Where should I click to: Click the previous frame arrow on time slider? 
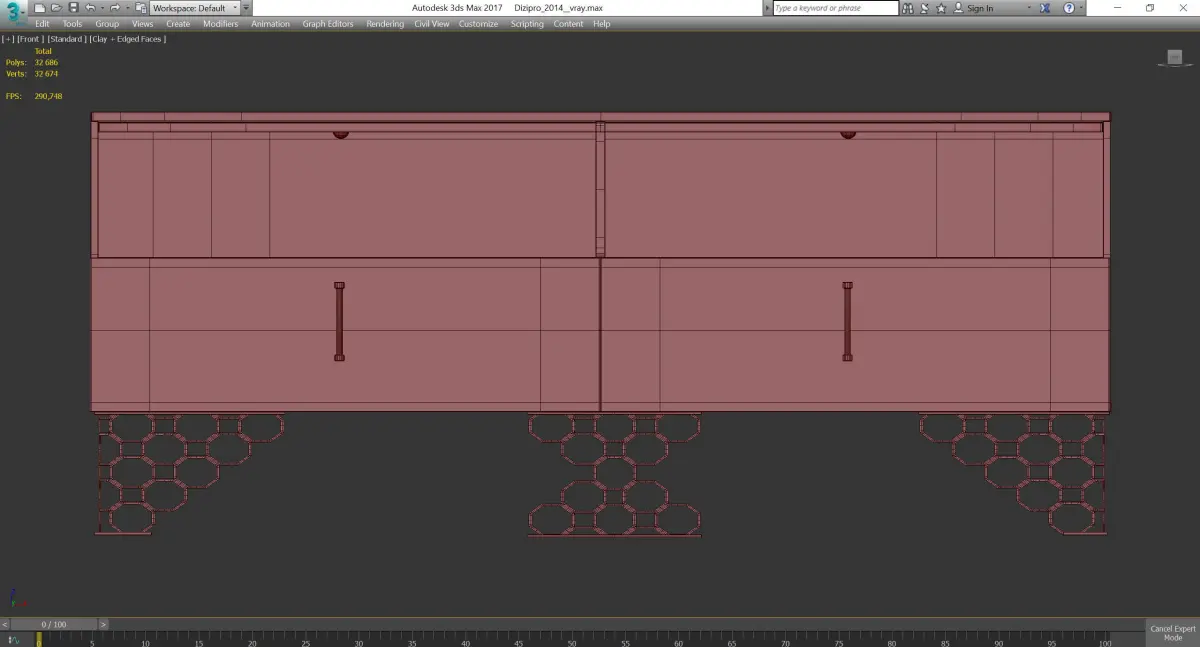pyautogui.click(x=5, y=624)
